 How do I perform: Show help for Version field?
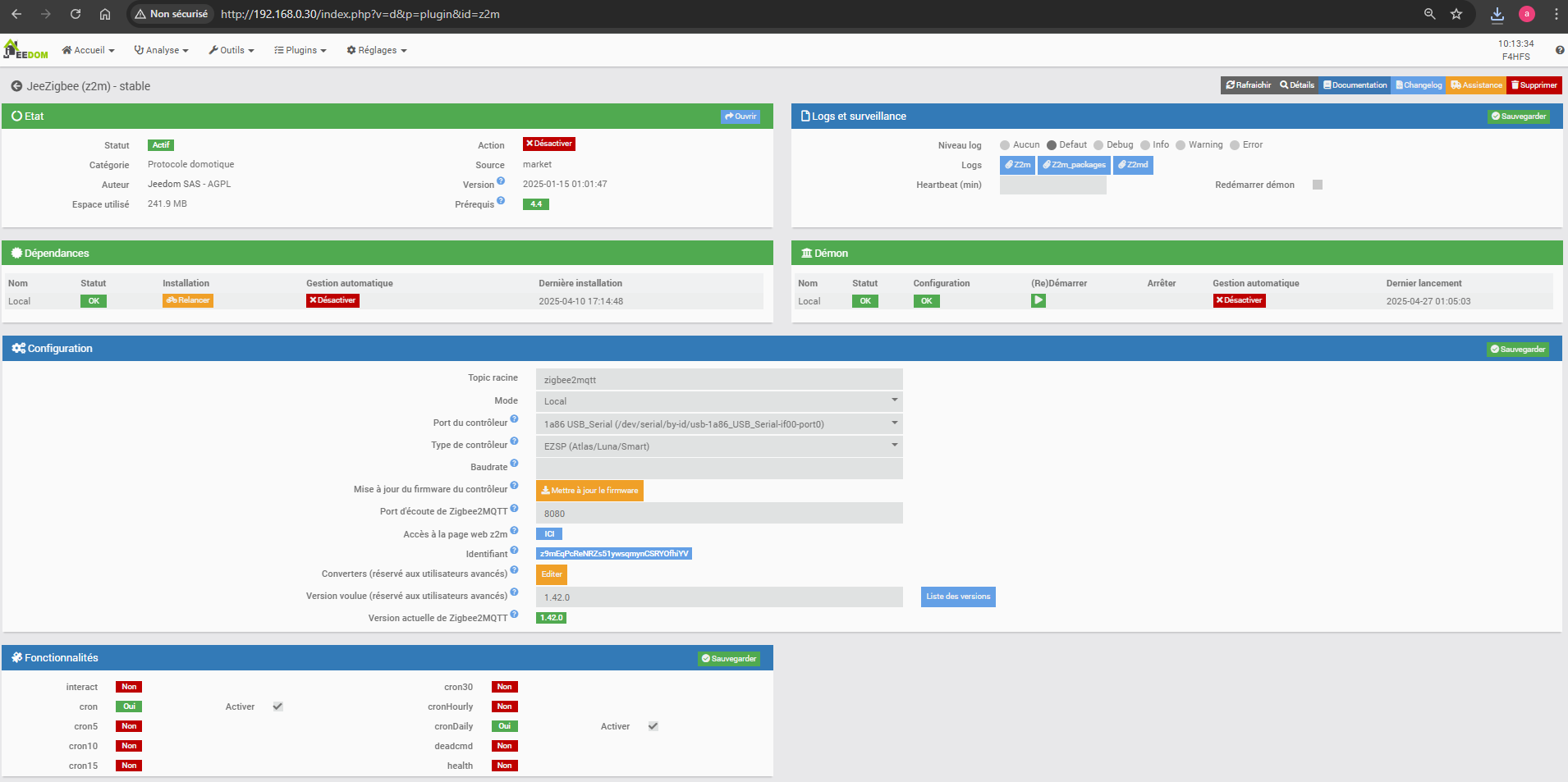tap(501, 181)
